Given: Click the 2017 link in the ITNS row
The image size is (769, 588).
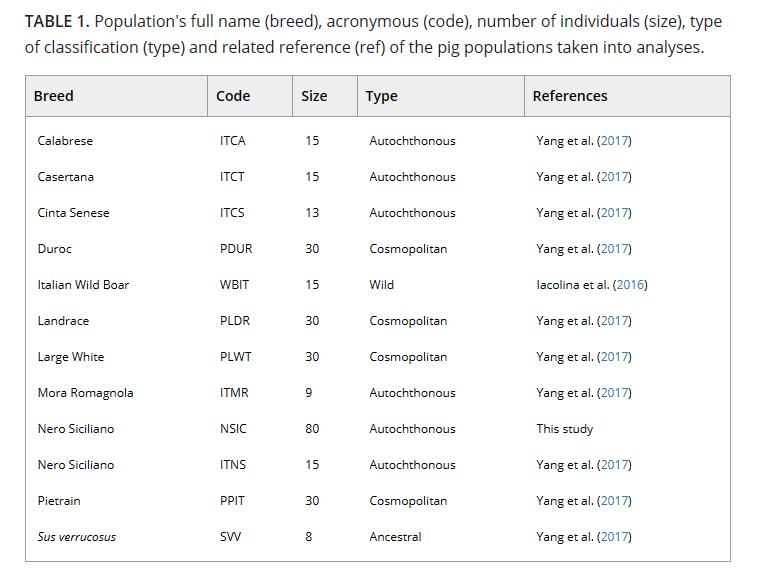Looking at the screenshot, I should [614, 465].
